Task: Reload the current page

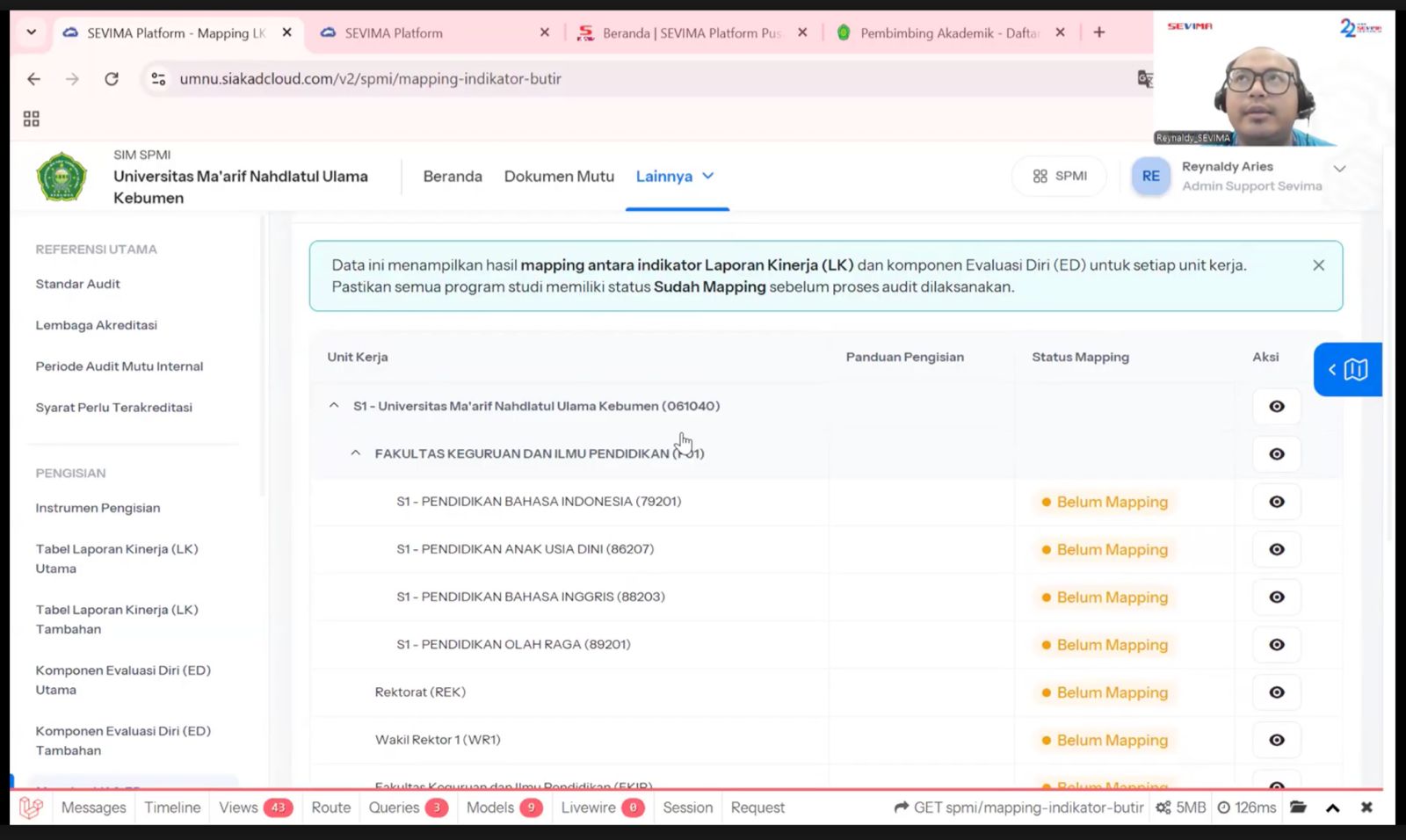Action: coord(112,79)
